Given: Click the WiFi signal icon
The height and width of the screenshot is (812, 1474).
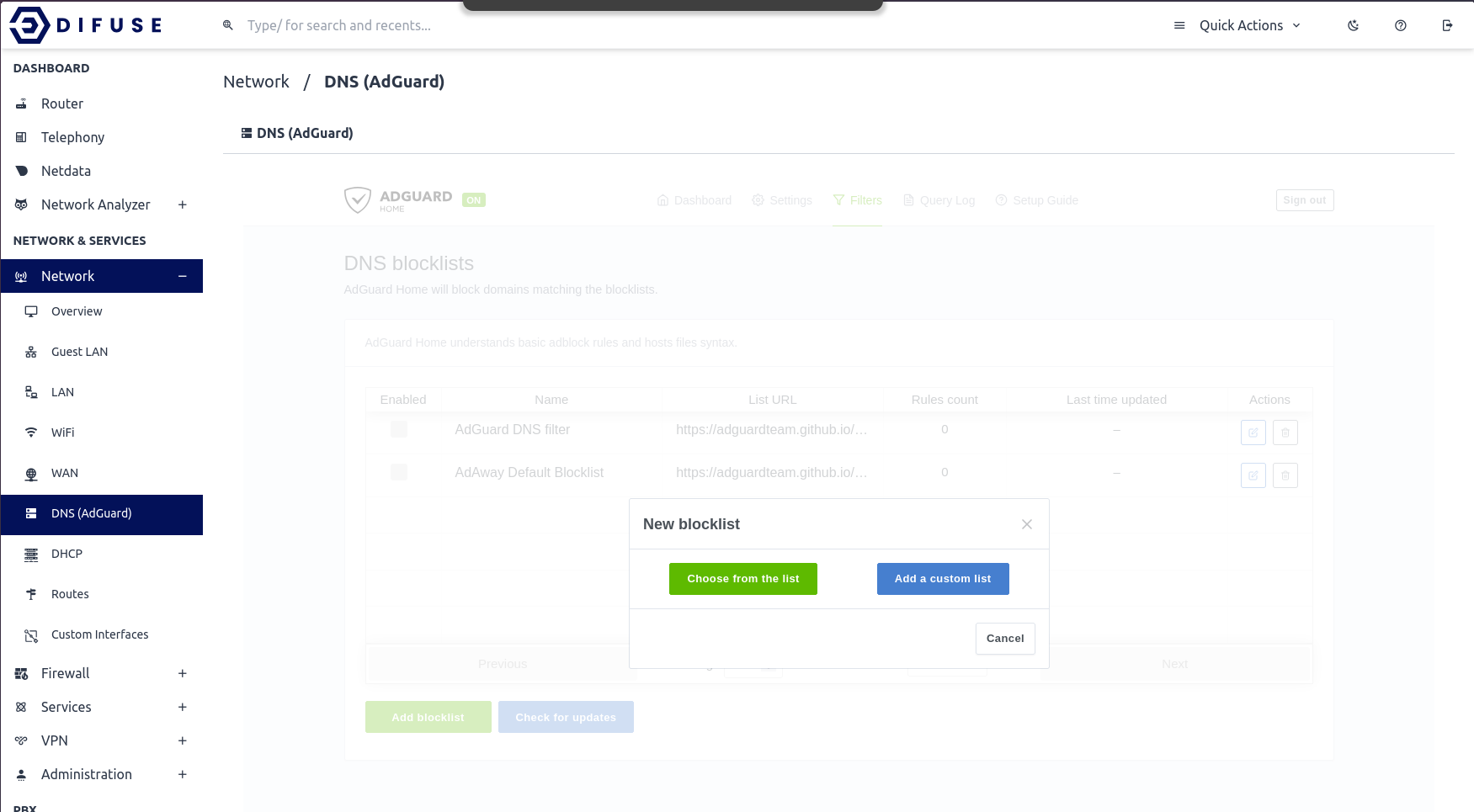Looking at the screenshot, I should point(31,433).
